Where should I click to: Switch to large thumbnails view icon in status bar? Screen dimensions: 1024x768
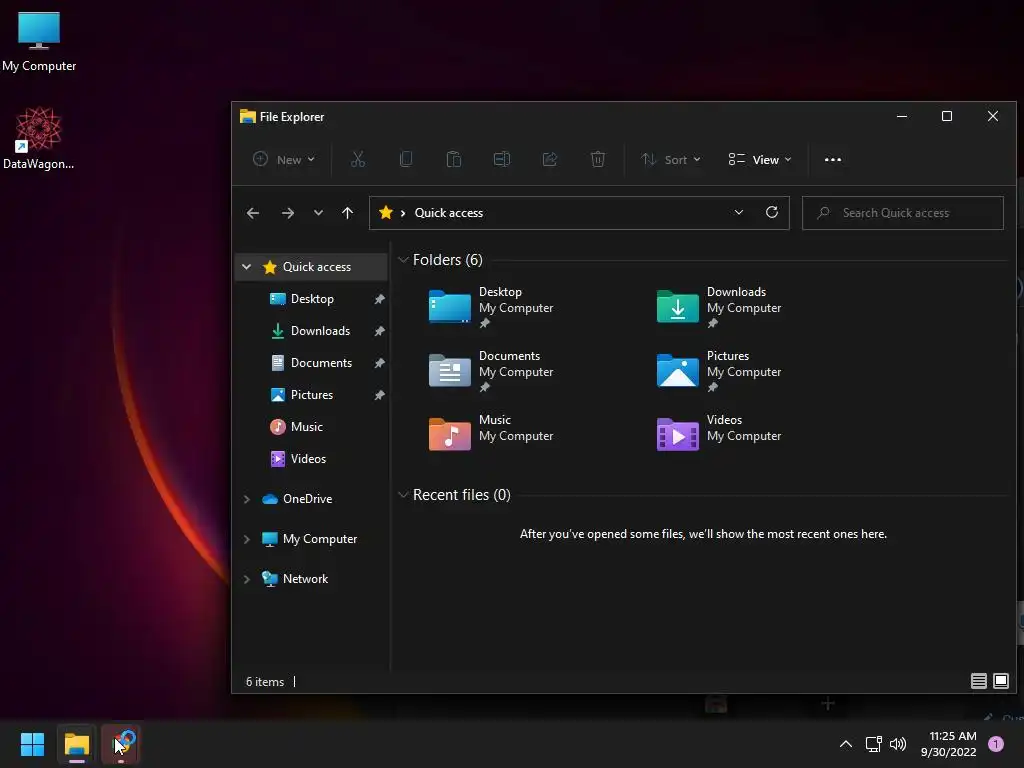[x=1000, y=681]
